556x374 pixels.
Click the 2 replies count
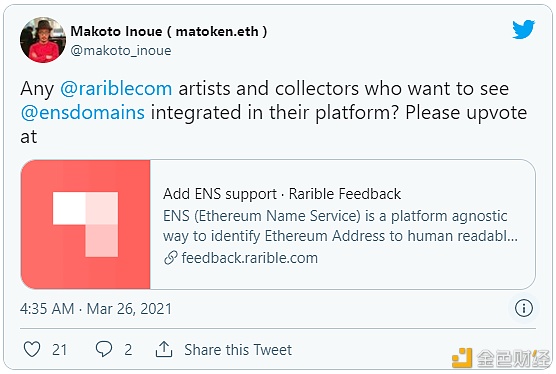pos(128,350)
